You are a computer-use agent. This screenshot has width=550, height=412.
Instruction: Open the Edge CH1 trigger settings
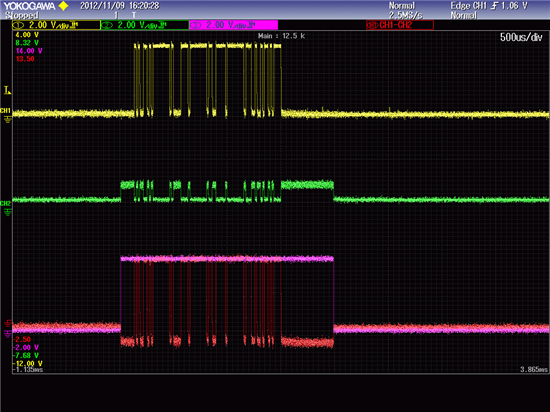coord(469,6)
